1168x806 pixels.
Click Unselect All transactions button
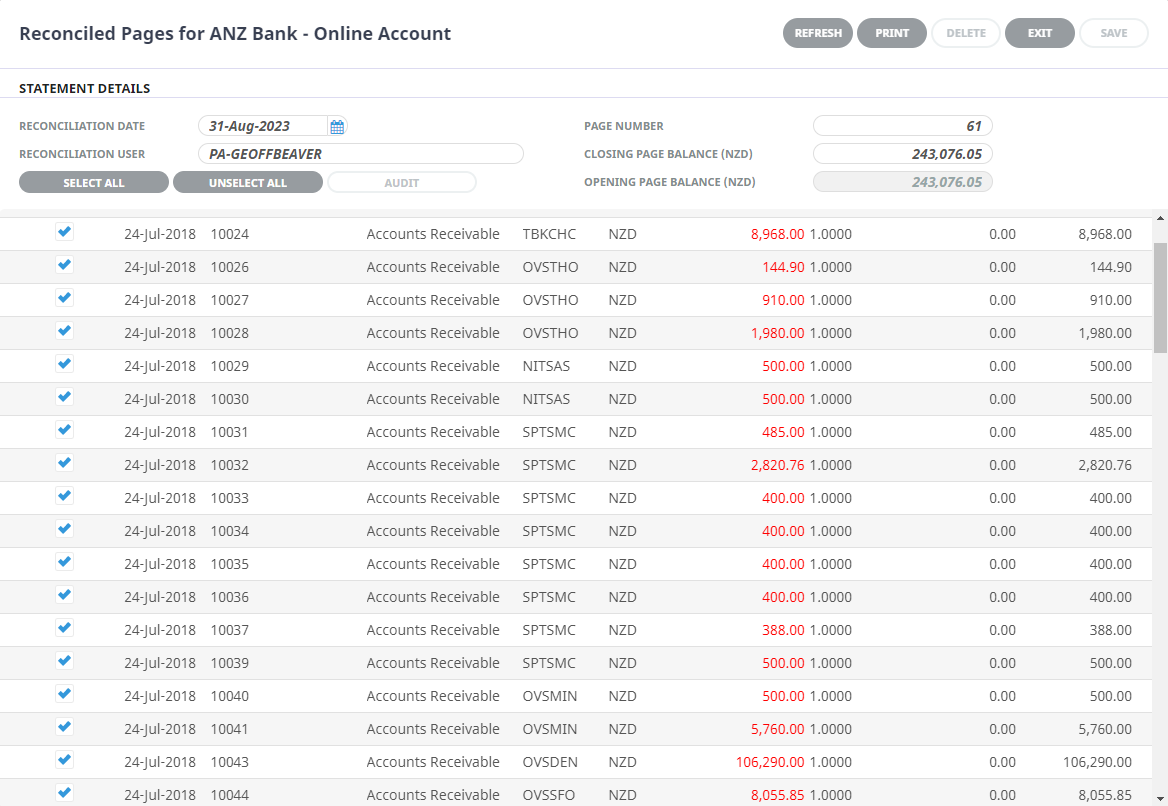(x=248, y=183)
